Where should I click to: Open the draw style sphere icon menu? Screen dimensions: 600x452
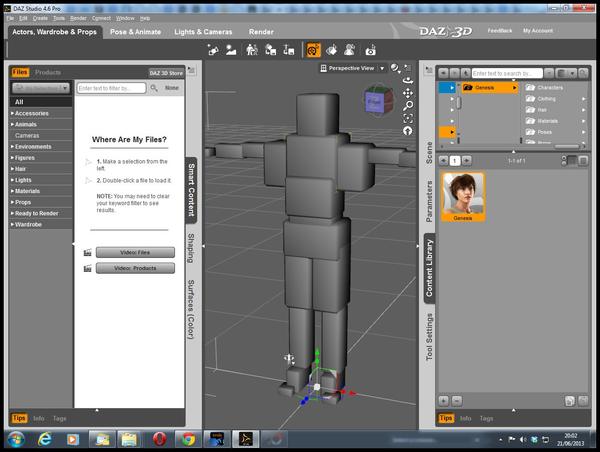click(395, 69)
